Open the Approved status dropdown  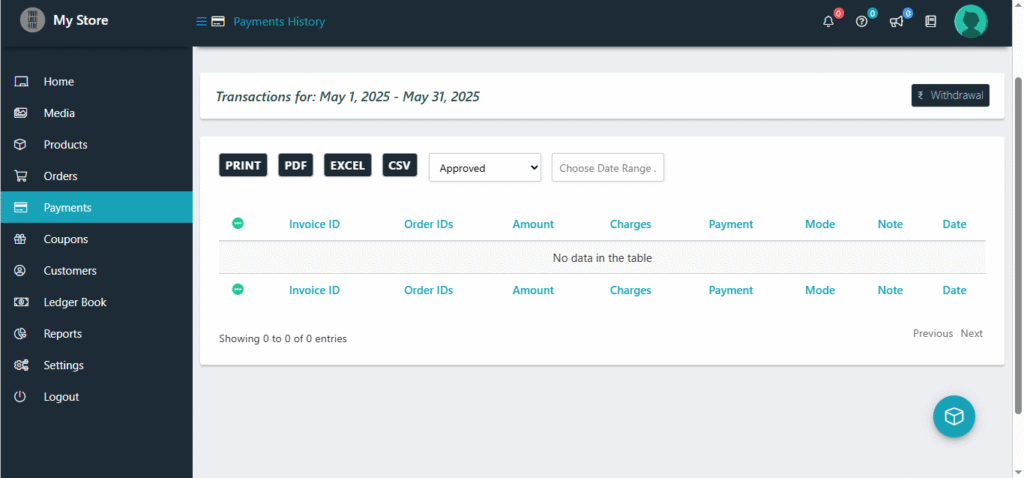[485, 168]
